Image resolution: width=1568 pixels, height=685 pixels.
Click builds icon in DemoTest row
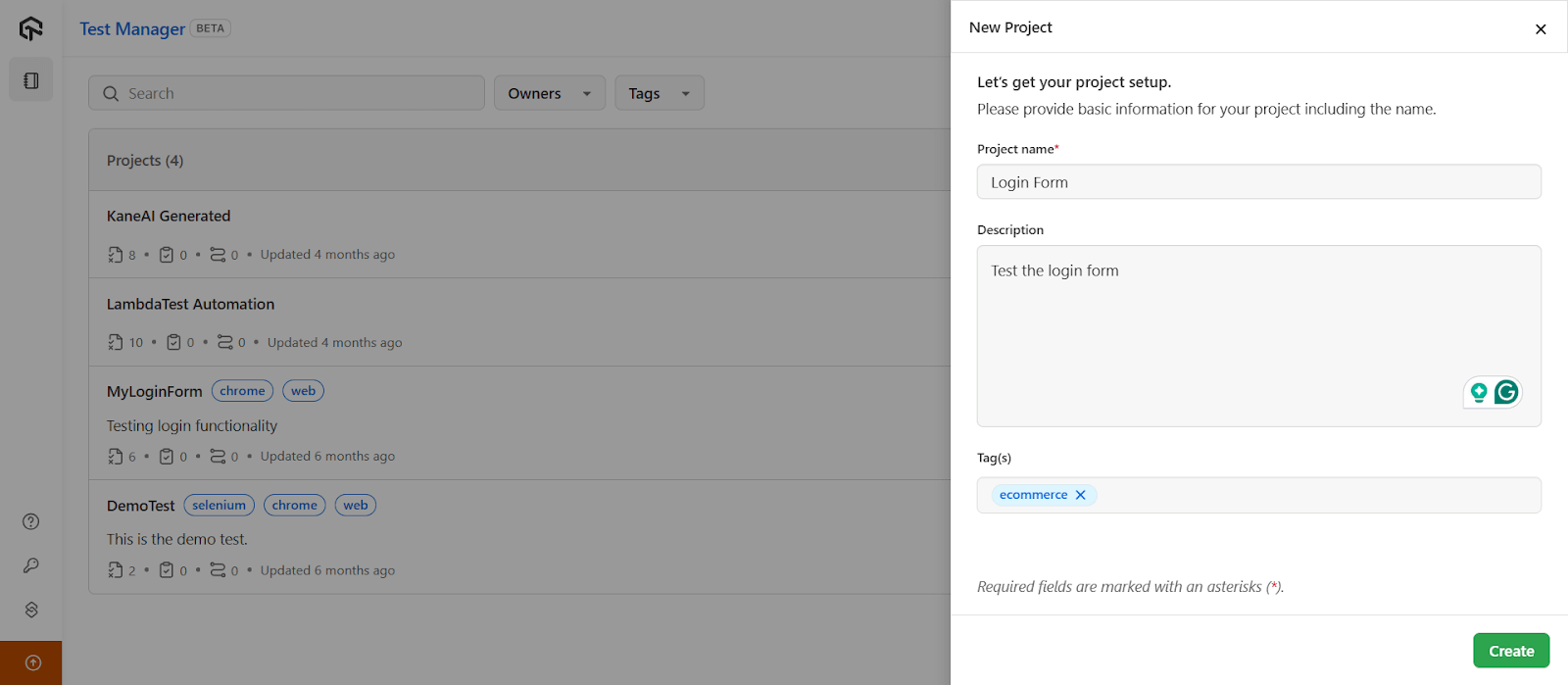[x=218, y=570]
